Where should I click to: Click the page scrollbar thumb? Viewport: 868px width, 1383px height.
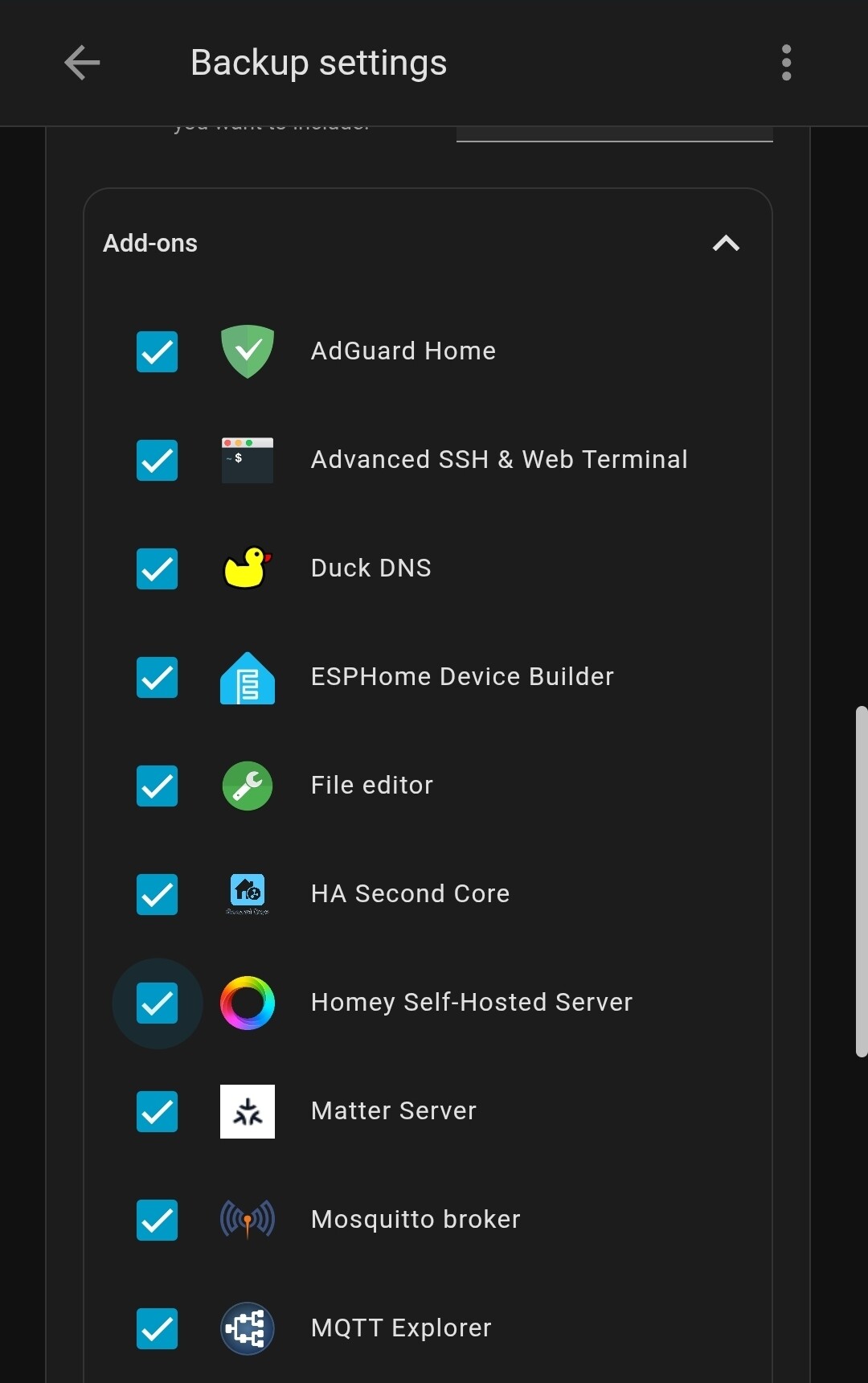(x=861, y=880)
